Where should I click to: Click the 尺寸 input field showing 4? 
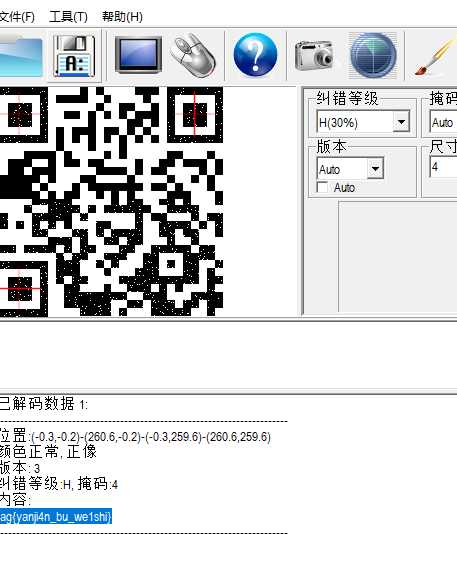pyautogui.click(x=443, y=167)
